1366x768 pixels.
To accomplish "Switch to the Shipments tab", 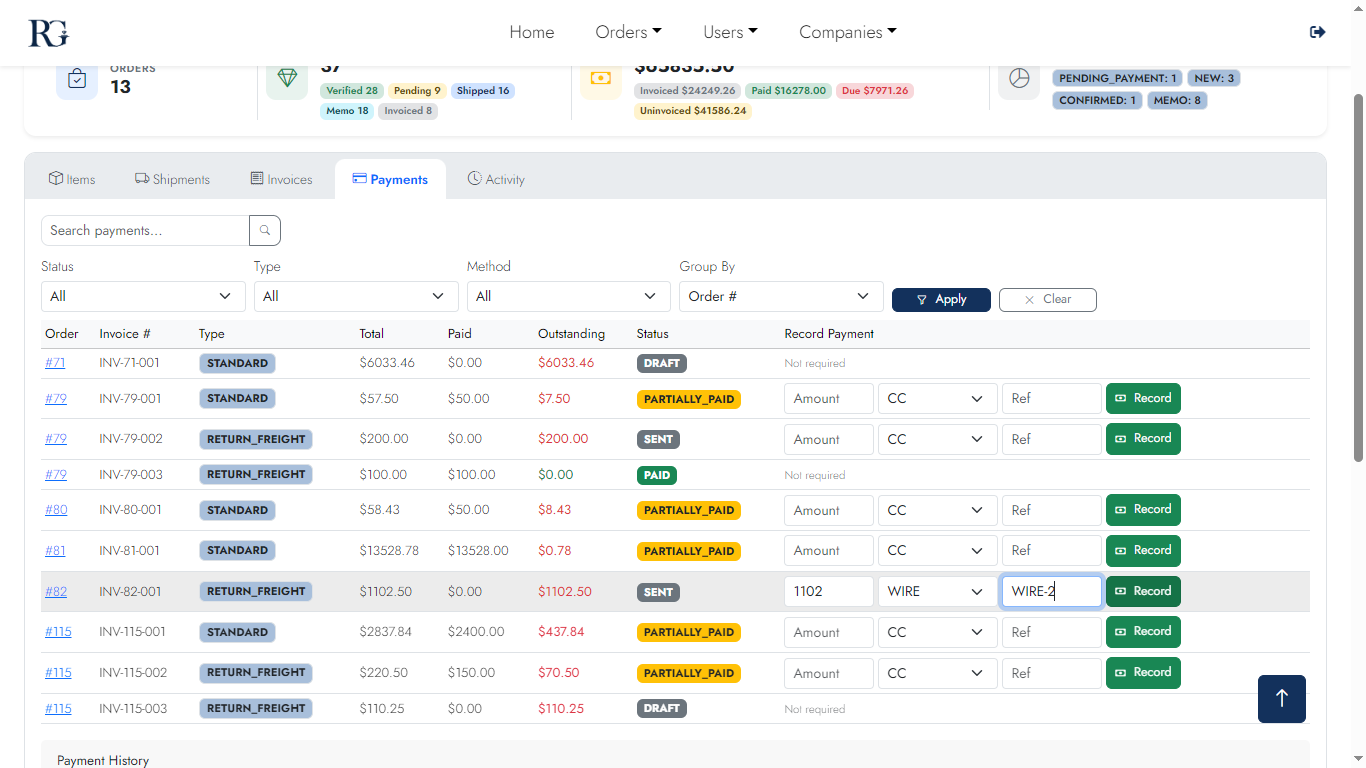I will [x=172, y=180].
